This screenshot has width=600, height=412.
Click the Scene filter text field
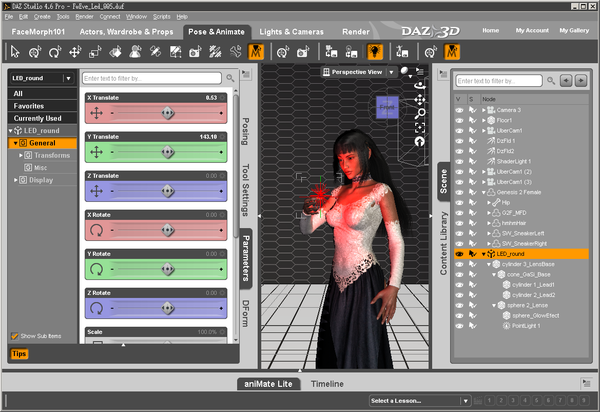tap(499, 81)
